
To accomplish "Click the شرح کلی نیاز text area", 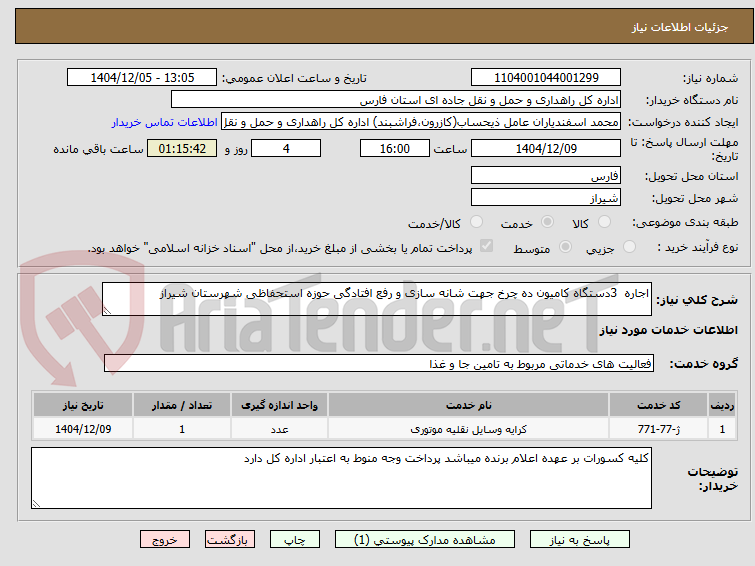I will pos(377,299).
